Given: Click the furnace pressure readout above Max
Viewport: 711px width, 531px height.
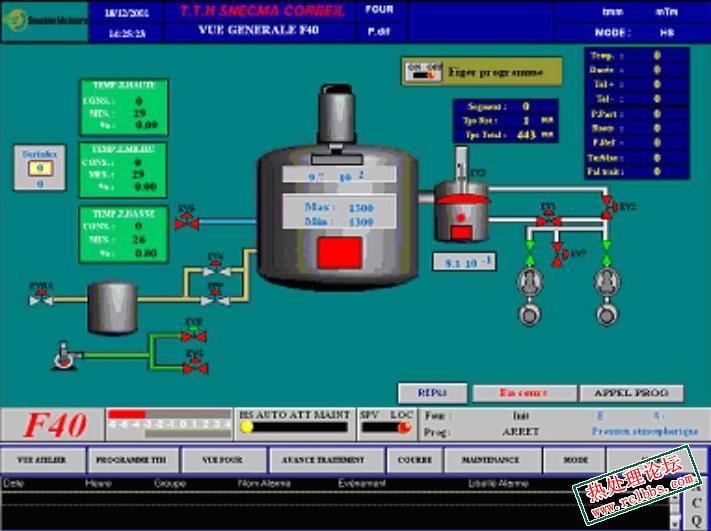Looking at the screenshot, I should coord(339,175).
